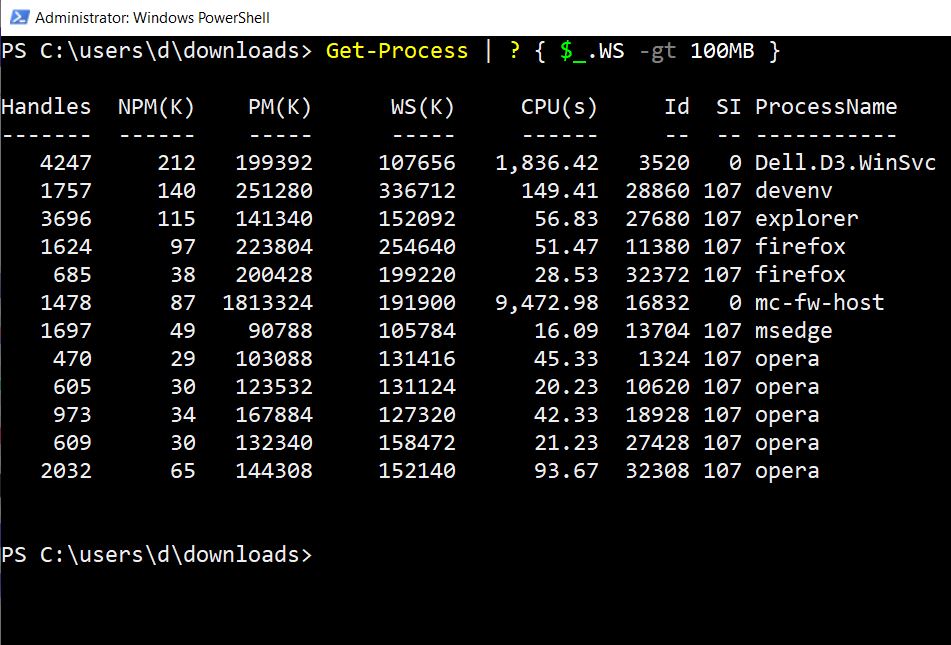This screenshot has width=951, height=645.
Task: Click the msedge process name
Action: click(x=793, y=331)
